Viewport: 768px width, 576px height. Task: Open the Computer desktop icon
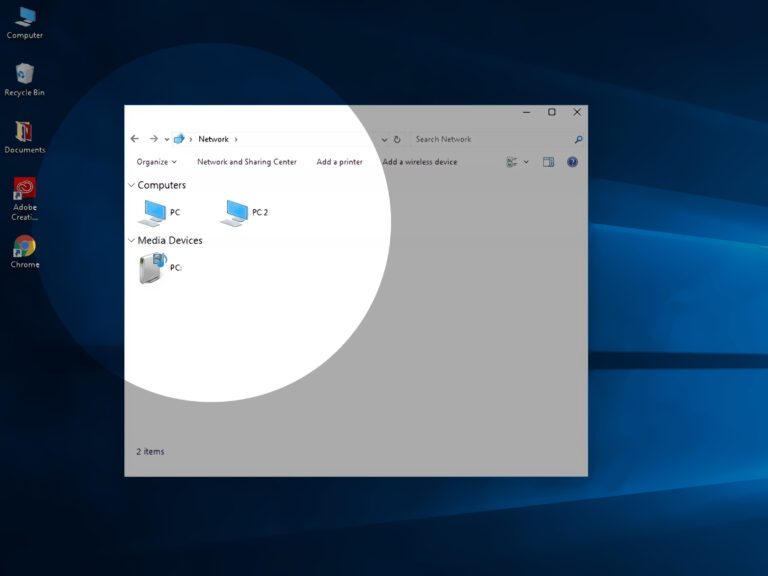[x=24, y=23]
